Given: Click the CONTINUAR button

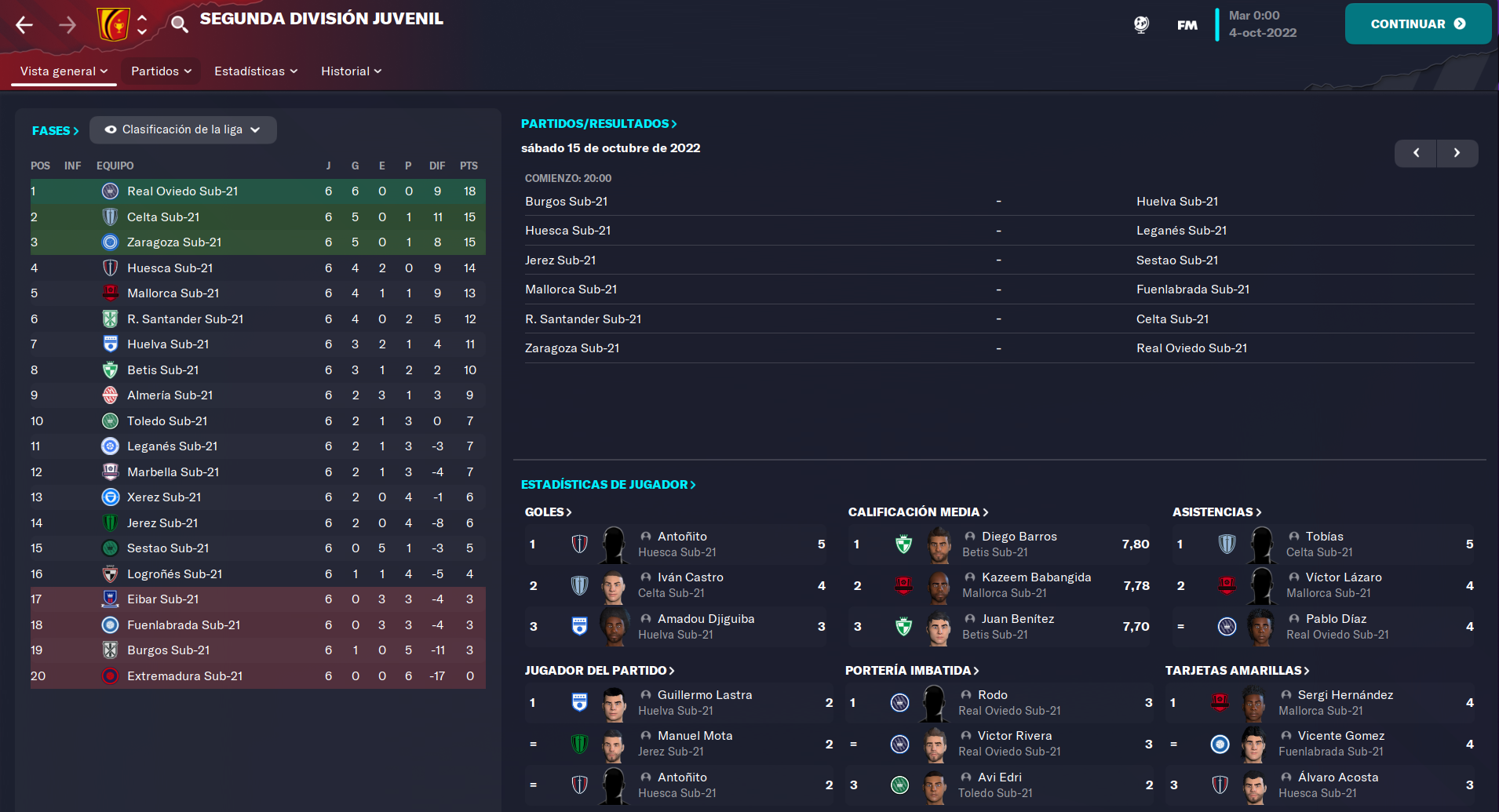Looking at the screenshot, I should [1417, 24].
